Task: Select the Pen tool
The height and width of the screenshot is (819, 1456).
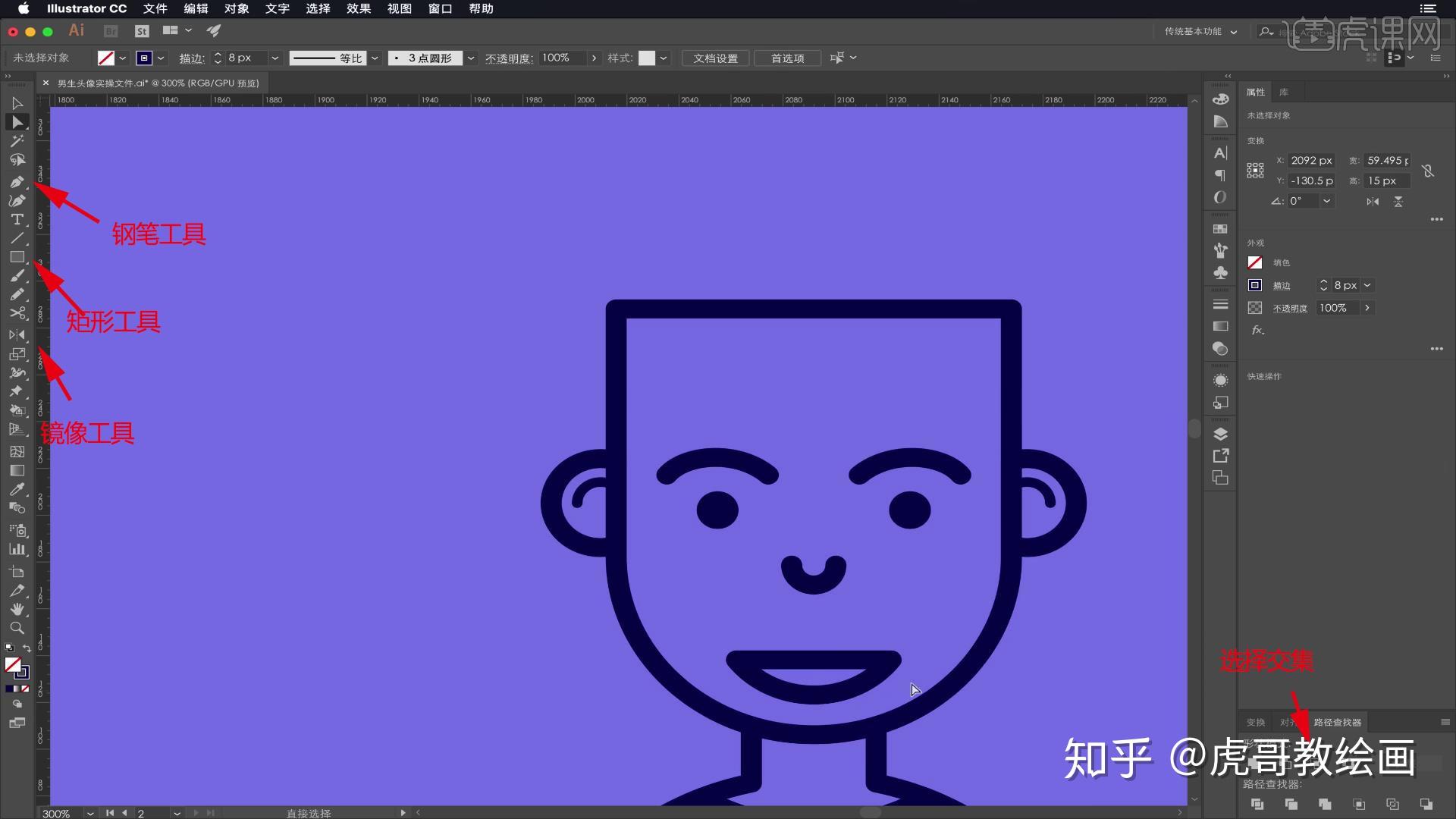Action: [17, 182]
